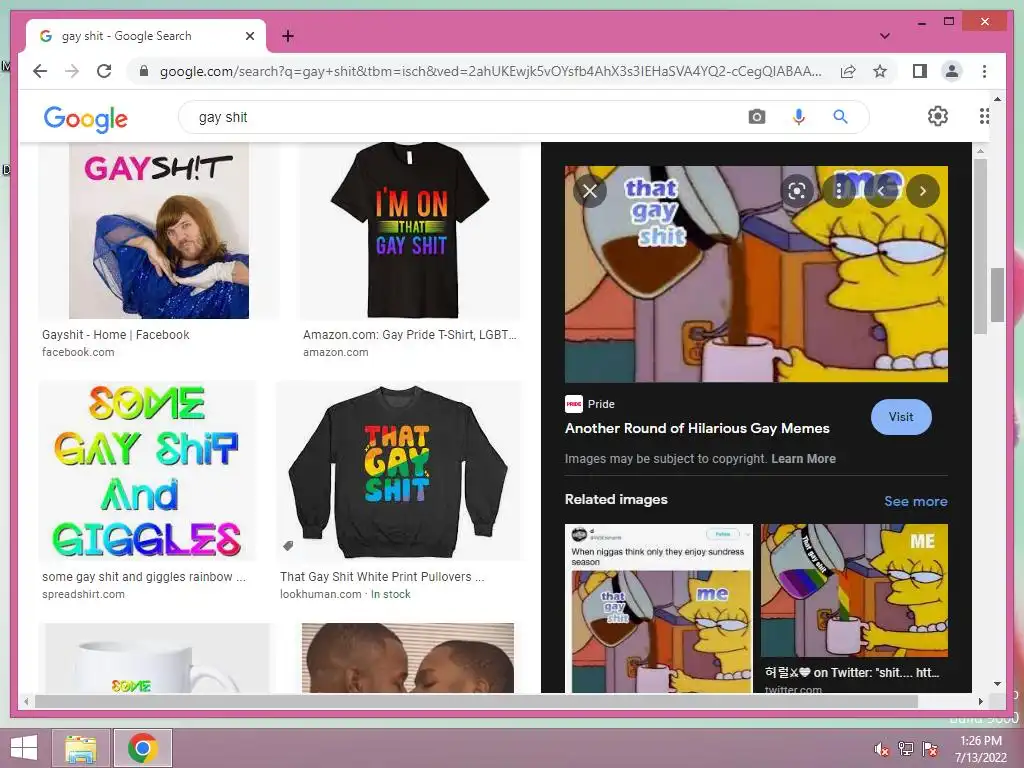This screenshot has width=1024, height=768.
Task: Click the muted volume tray icon
Action: click(882, 748)
